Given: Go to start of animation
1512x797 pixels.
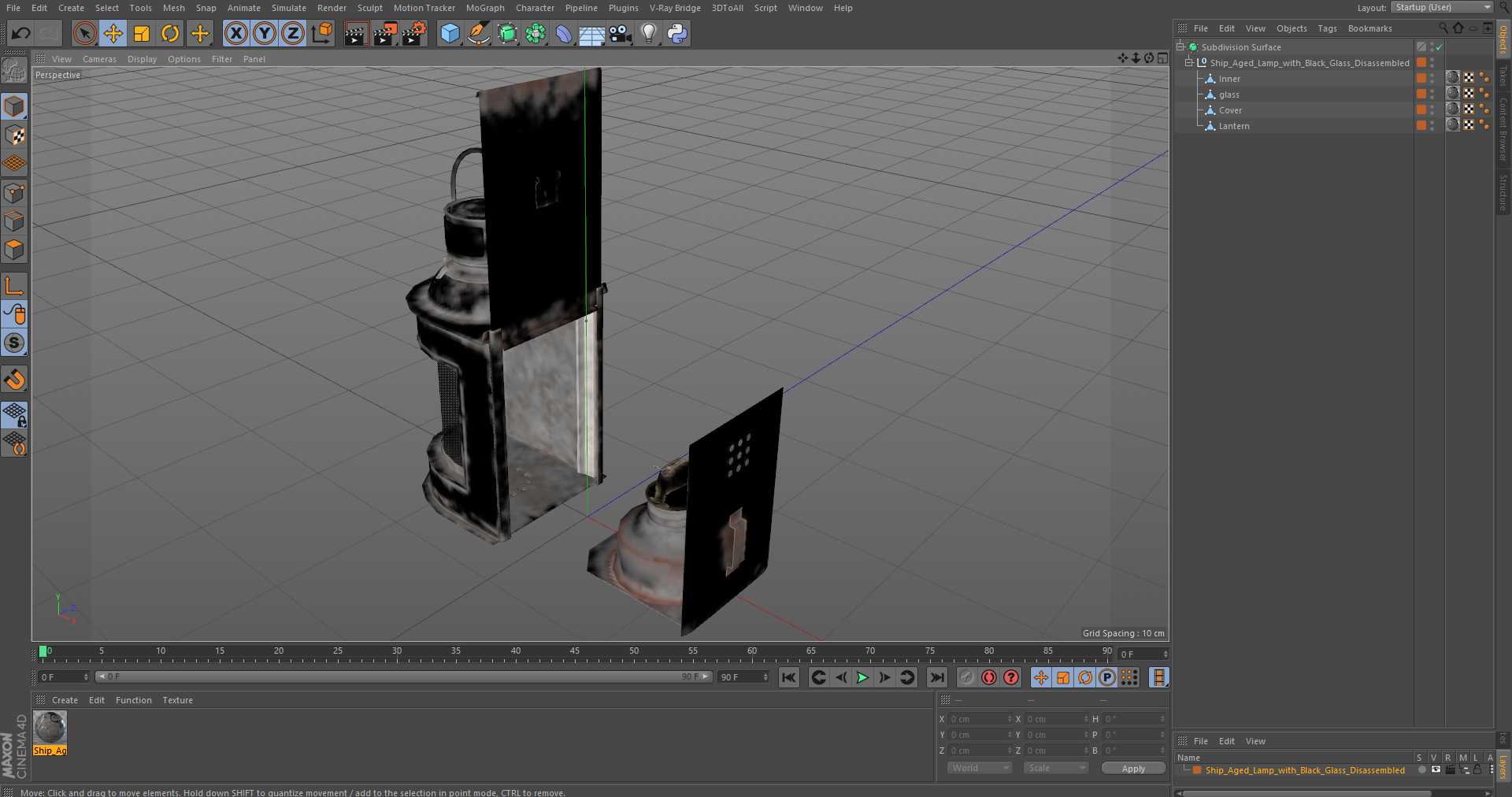Looking at the screenshot, I should click(789, 677).
